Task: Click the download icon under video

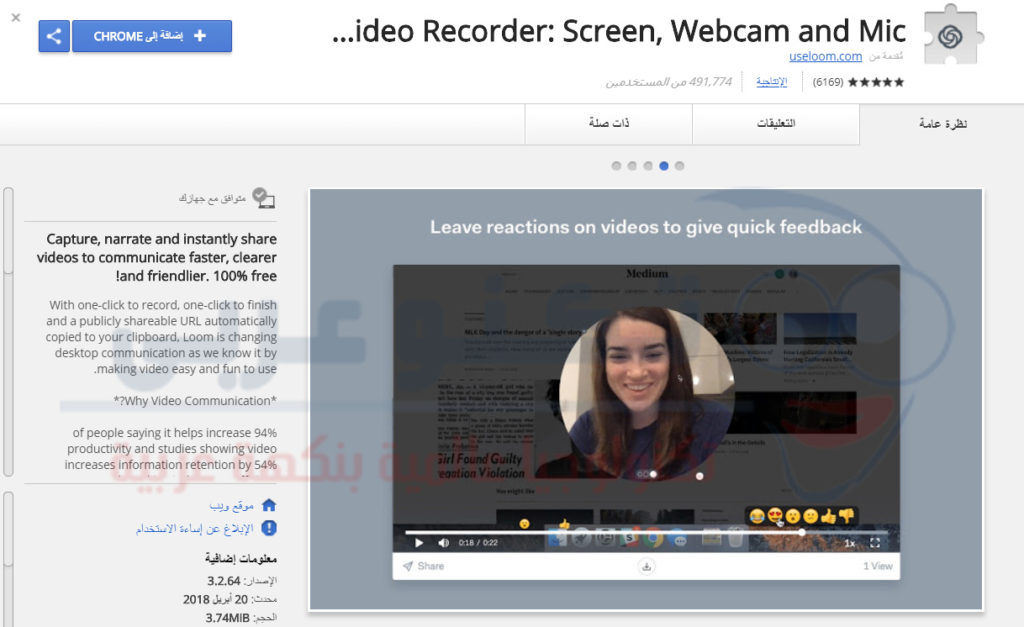Action: [647, 566]
